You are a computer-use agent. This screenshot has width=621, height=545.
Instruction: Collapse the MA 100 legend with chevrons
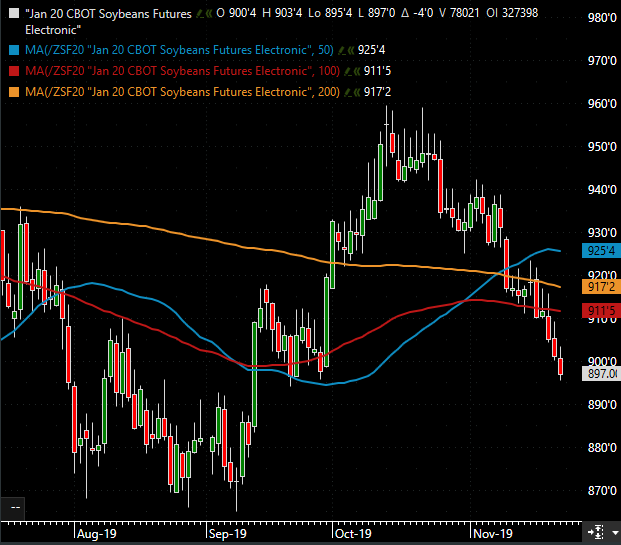pos(357,71)
